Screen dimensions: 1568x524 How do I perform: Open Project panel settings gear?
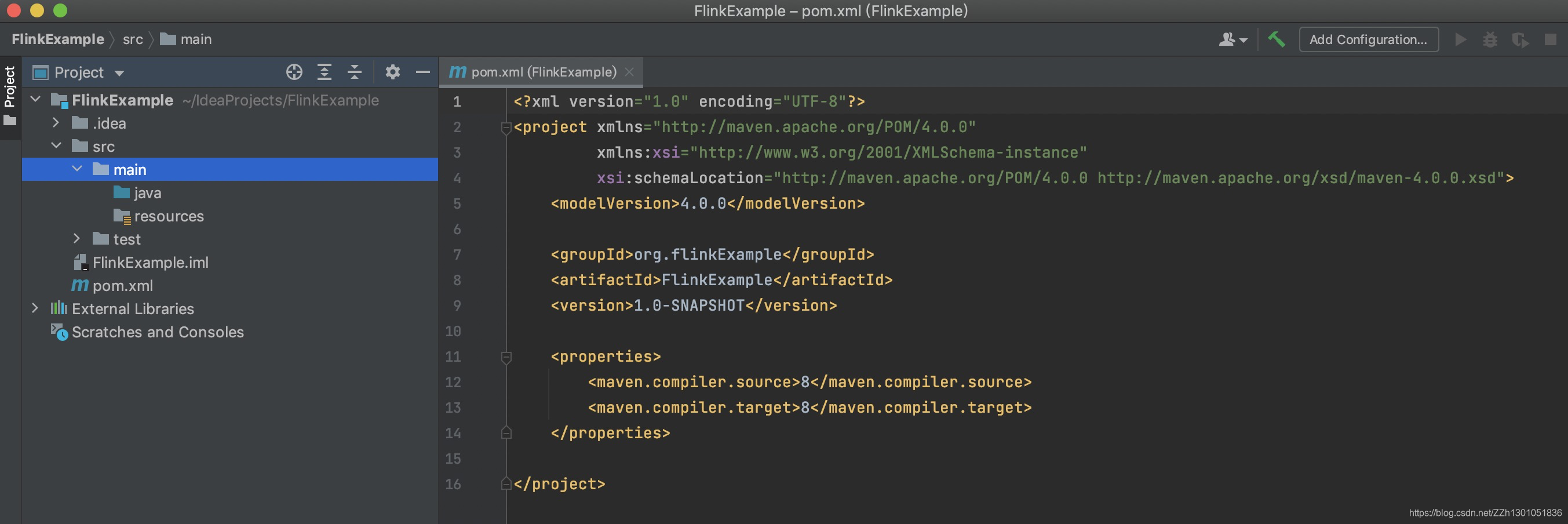(x=393, y=72)
